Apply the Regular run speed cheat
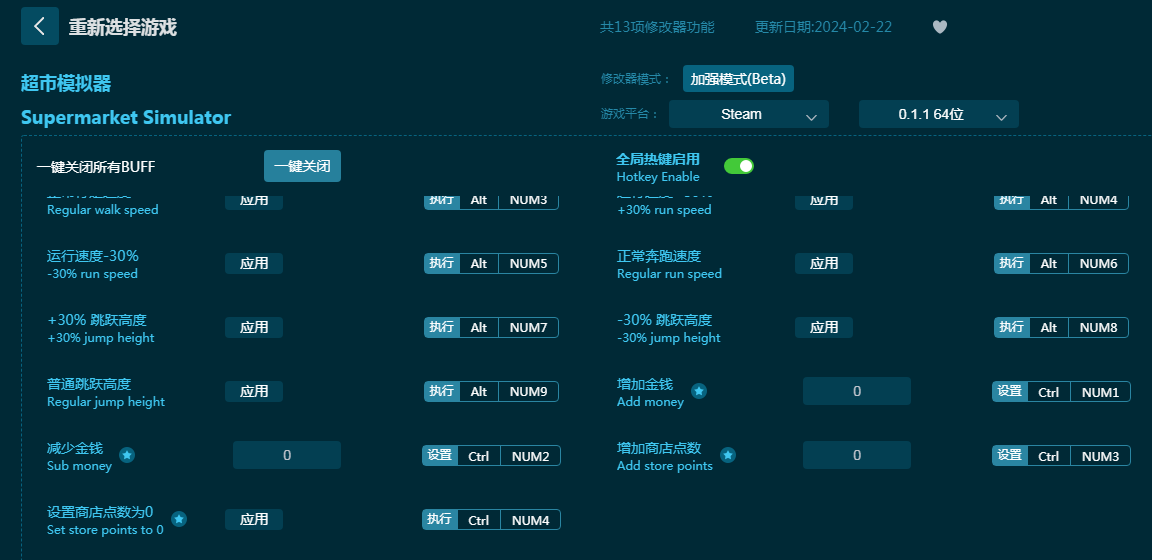The width and height of the screenshot is (1152, 560). click(x=824, y=263)
